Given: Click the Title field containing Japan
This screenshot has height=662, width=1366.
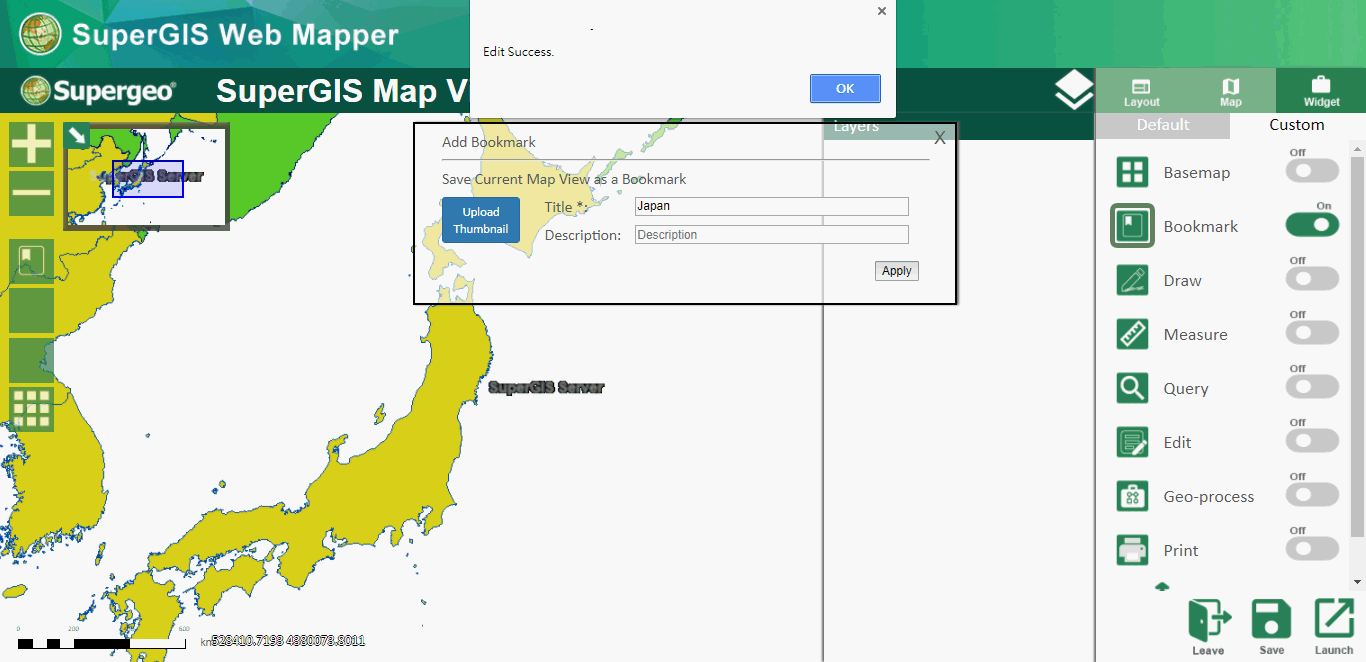Looking at the screenshot, I should (772, 206).
